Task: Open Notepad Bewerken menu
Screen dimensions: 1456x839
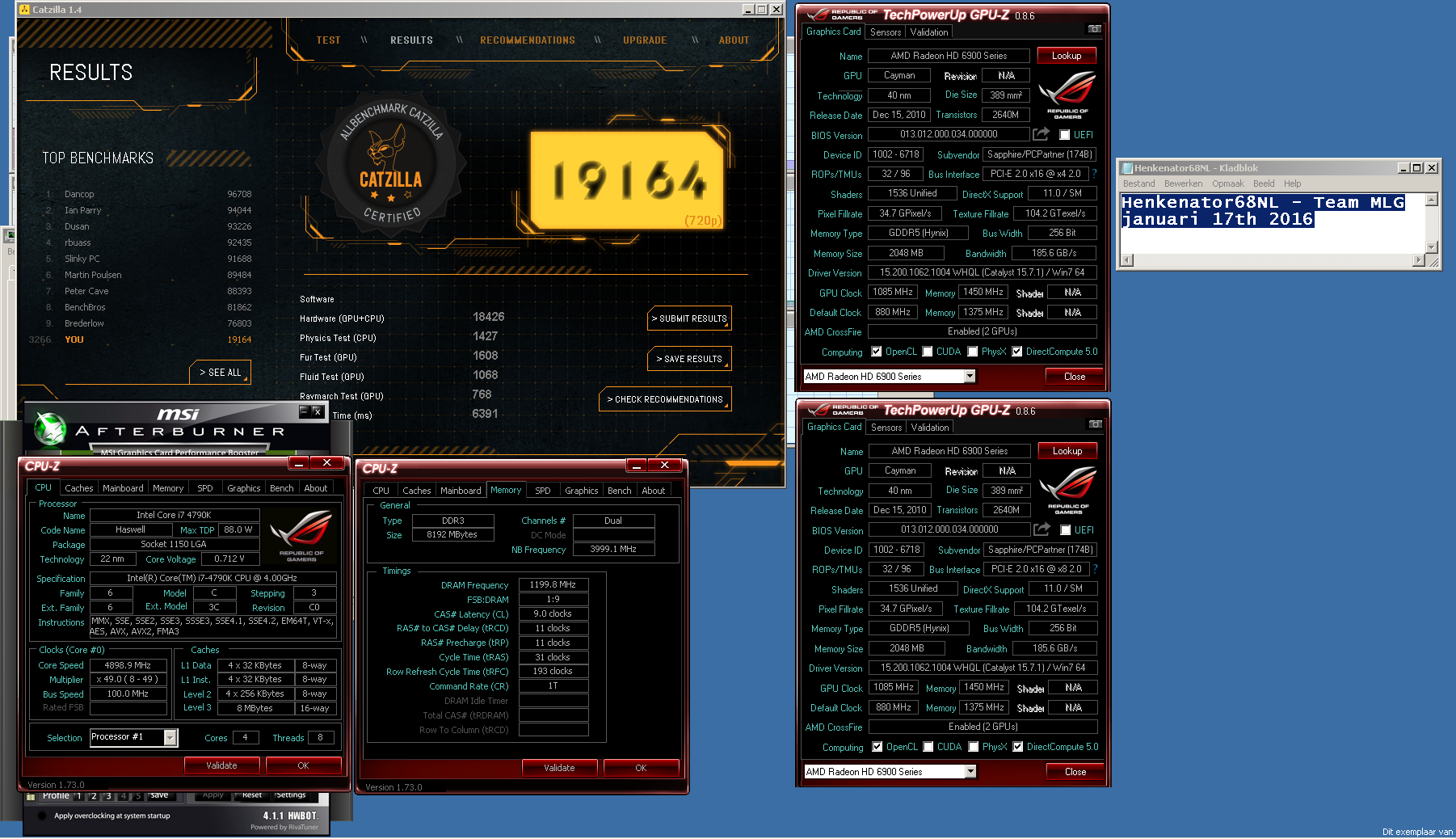Action: [1183, 183]
